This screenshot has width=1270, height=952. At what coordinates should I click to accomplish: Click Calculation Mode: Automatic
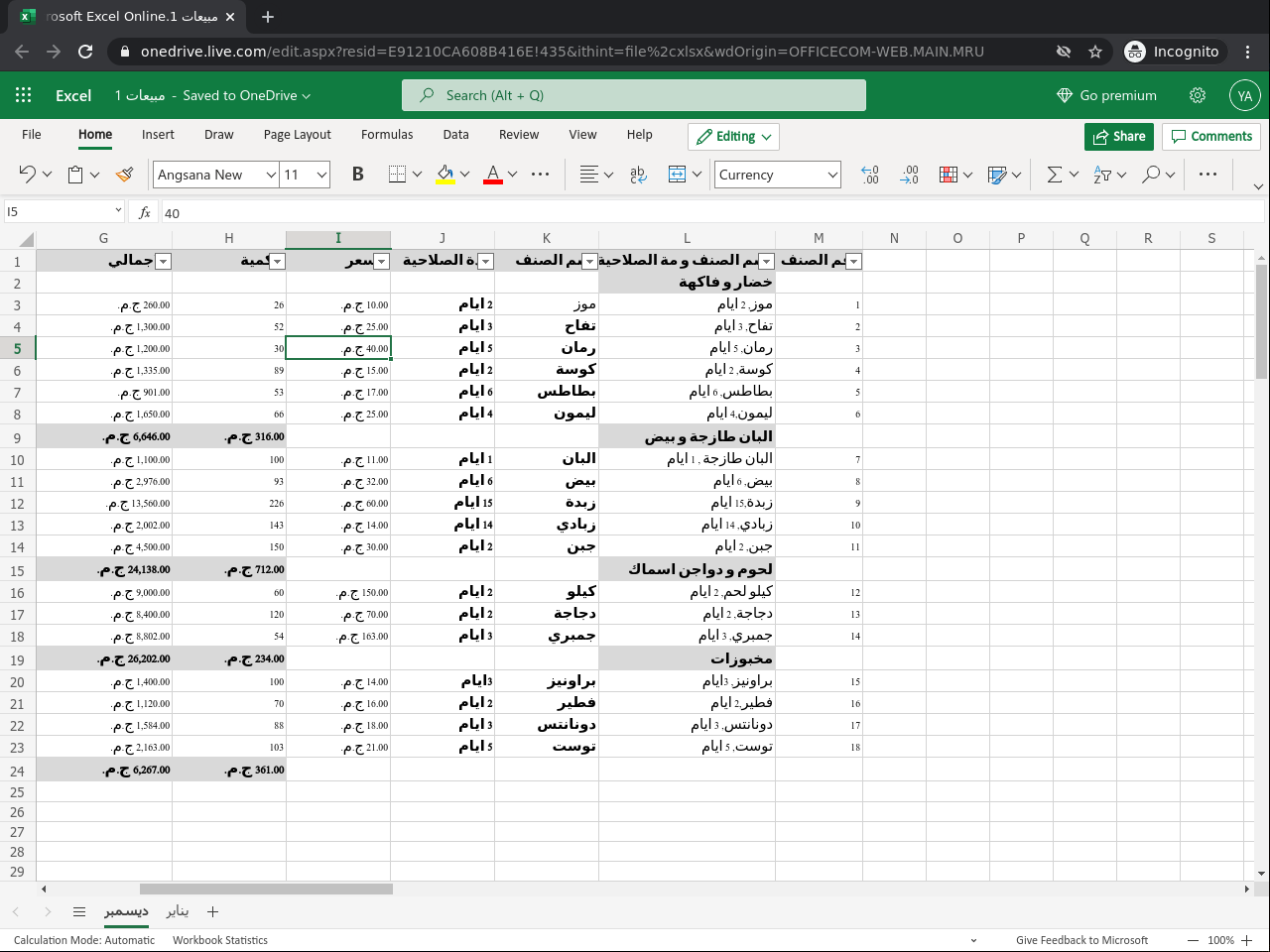click(x=84, y=940)
